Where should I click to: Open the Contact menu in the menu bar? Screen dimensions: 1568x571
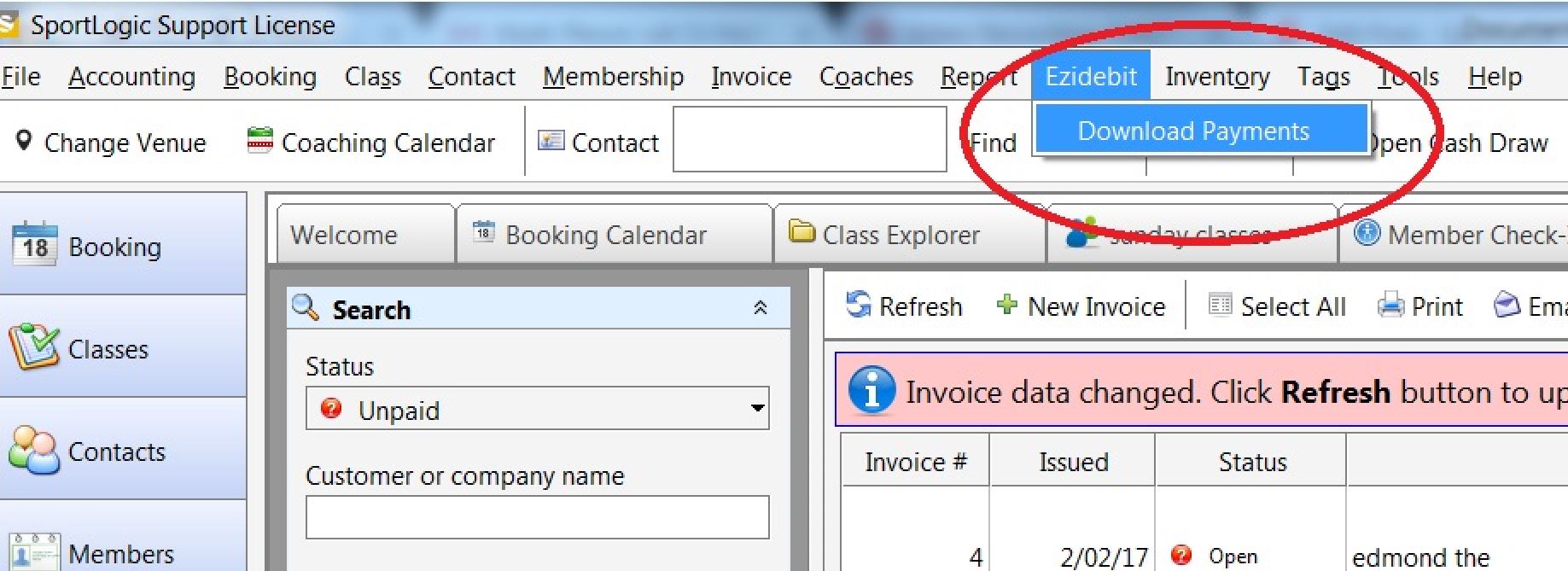[x=472, y=77]
